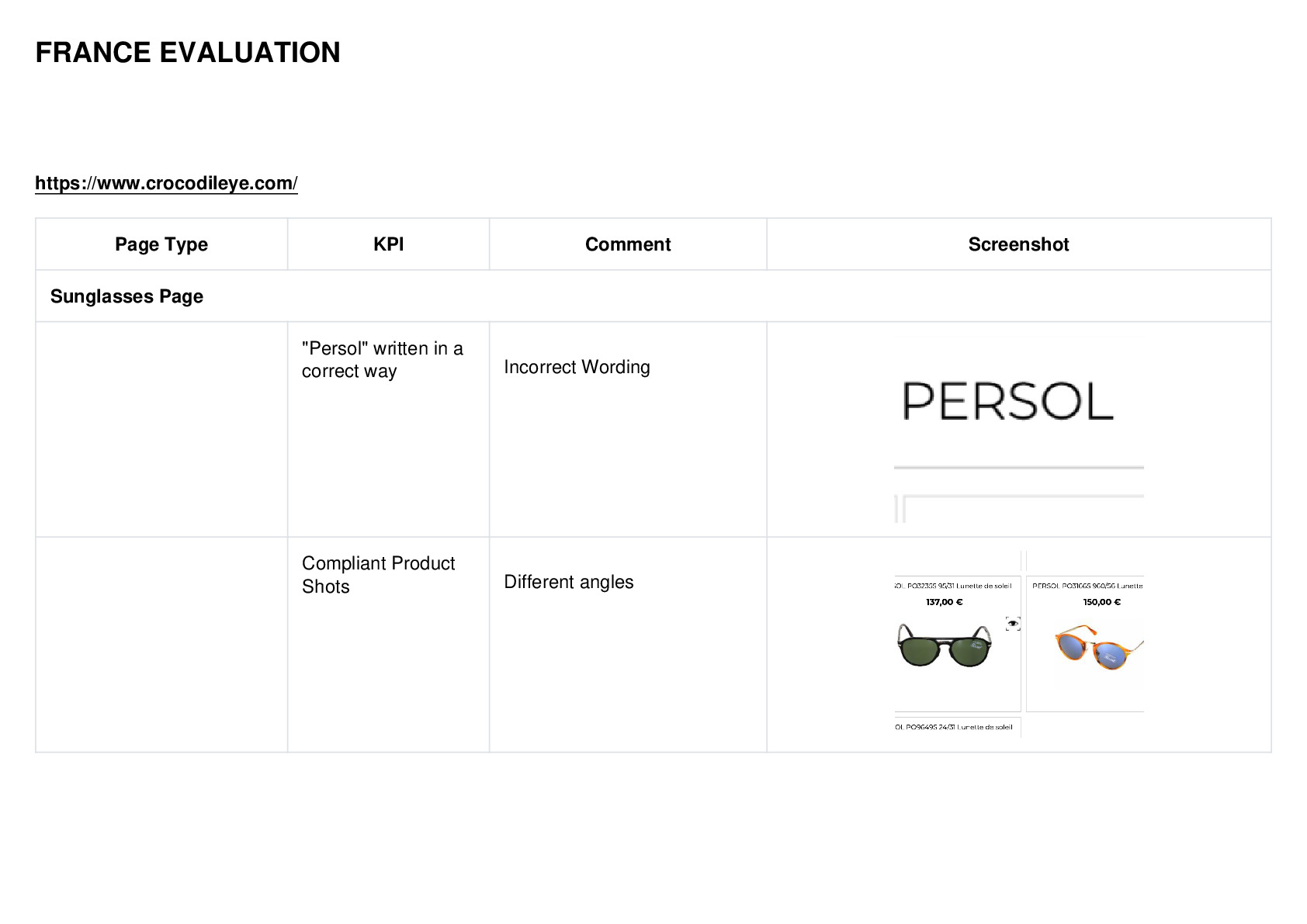Image resolution: width=1307 pixels, height=924 pixels.
Task: Click the PERSOL logo image
Action: click(1008, 401)
